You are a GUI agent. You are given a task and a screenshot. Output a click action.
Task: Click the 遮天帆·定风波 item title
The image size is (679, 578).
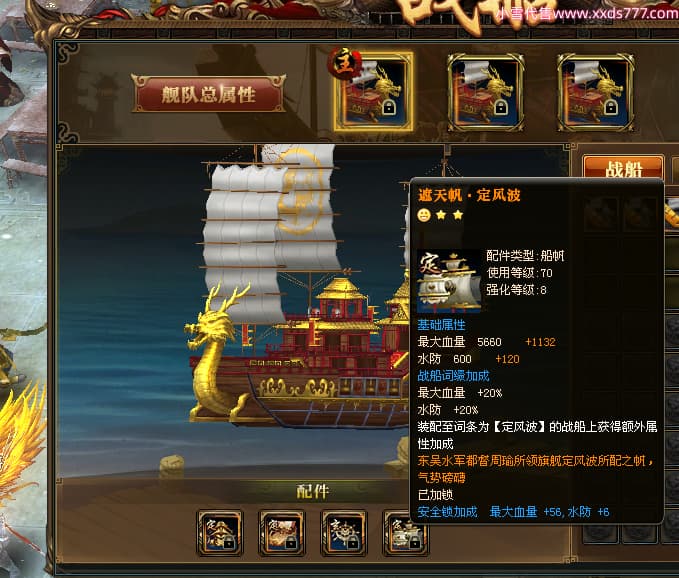[x=469, y=195]
